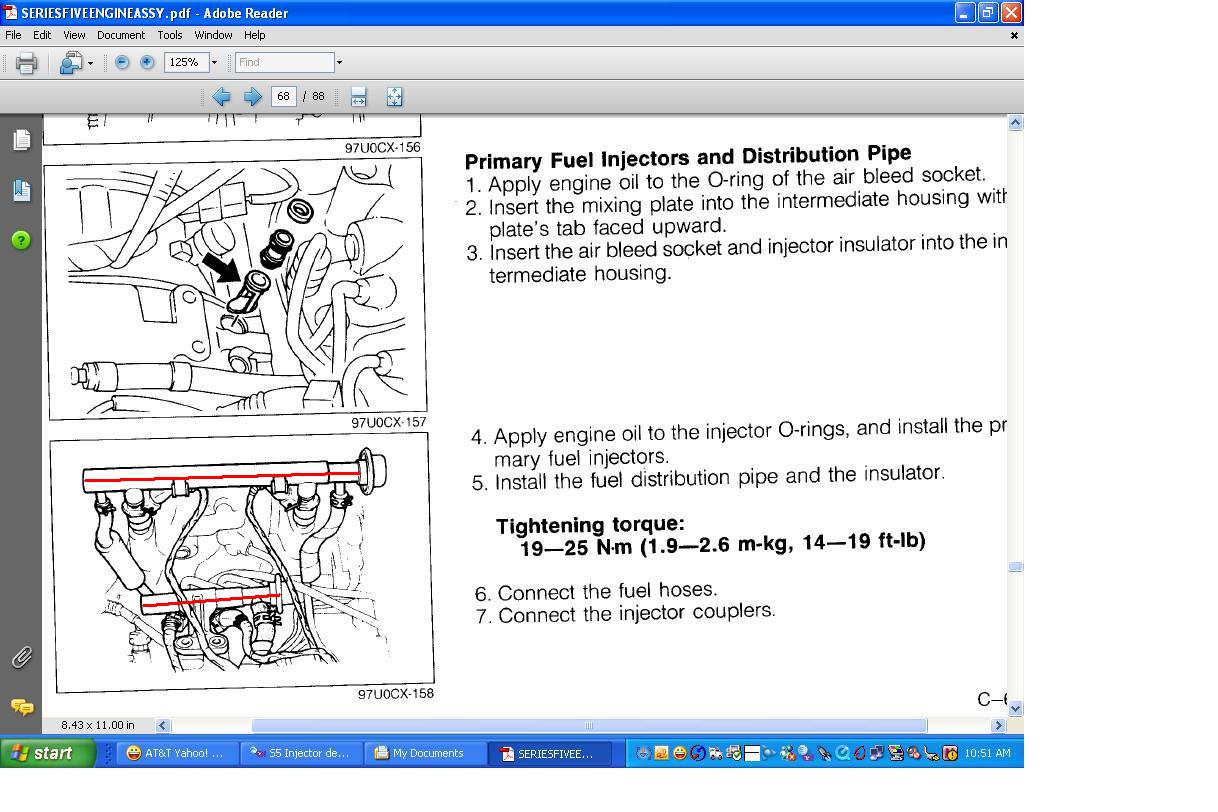Go to previous page arrow
Viewport: 1218px width, 812px height.
[221, 96]
